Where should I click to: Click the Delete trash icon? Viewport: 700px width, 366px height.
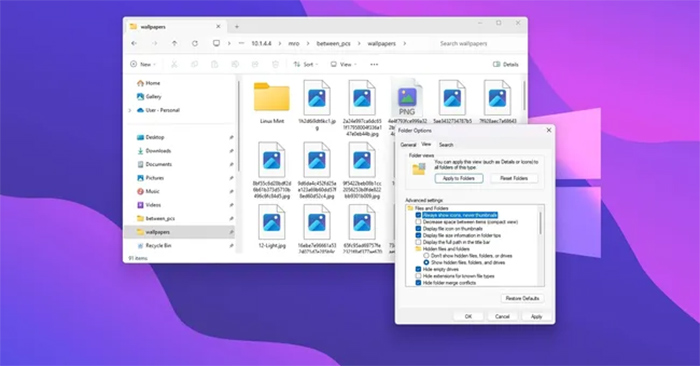[275, 64]
